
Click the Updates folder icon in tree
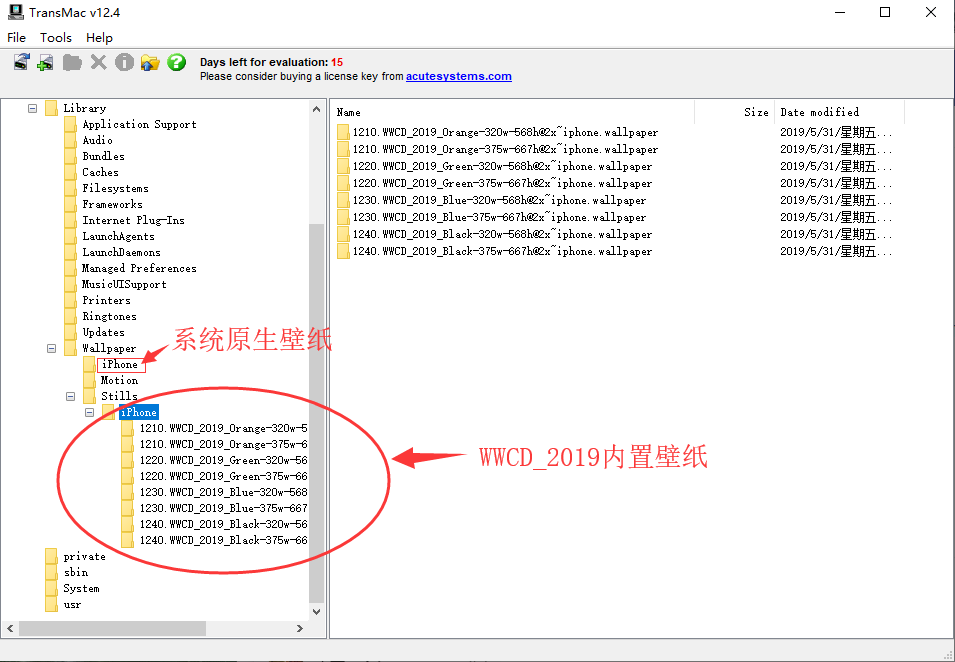71,333
